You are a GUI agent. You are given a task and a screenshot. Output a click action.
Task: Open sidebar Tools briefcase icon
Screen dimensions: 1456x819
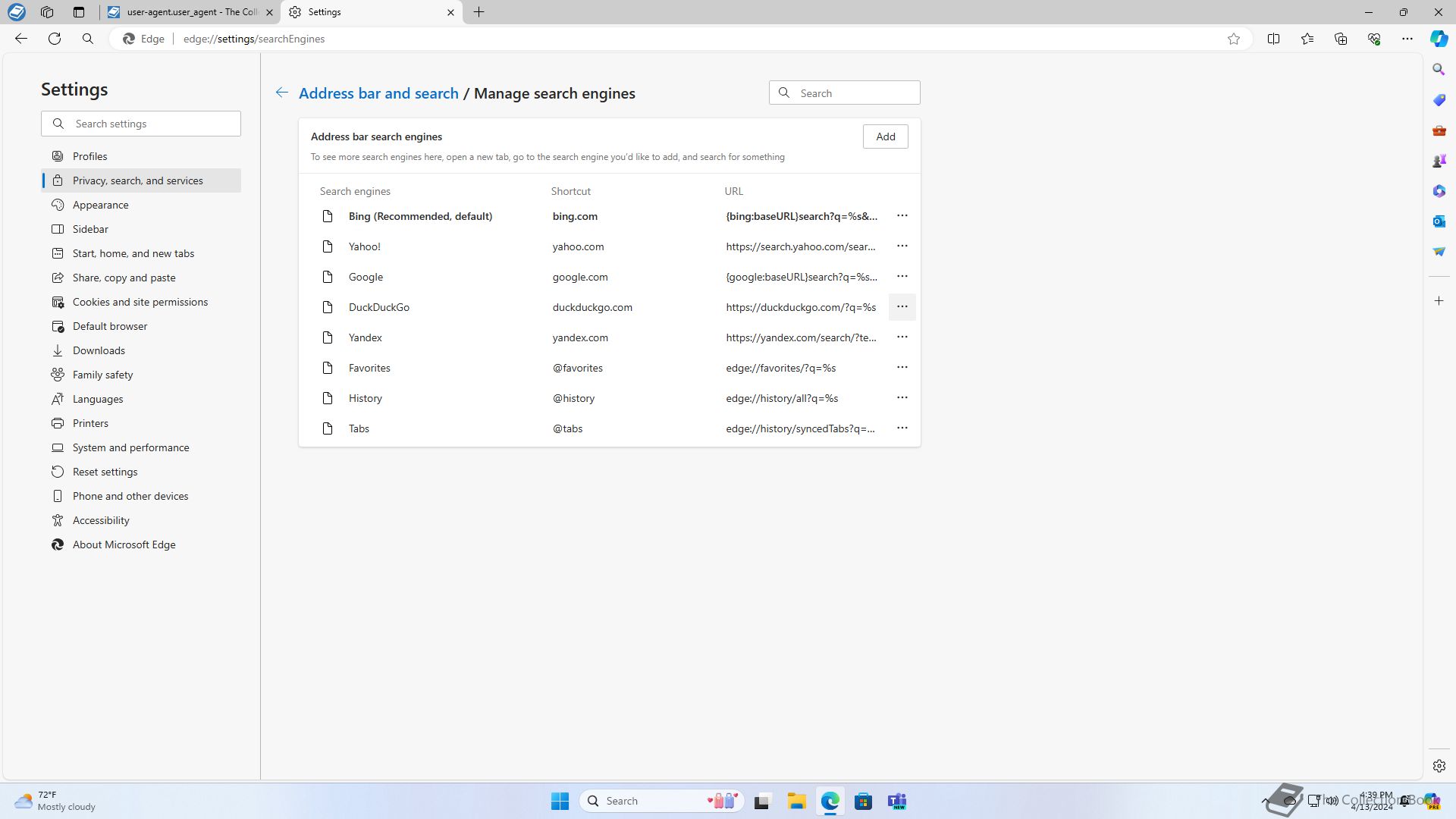[1439, 130]
